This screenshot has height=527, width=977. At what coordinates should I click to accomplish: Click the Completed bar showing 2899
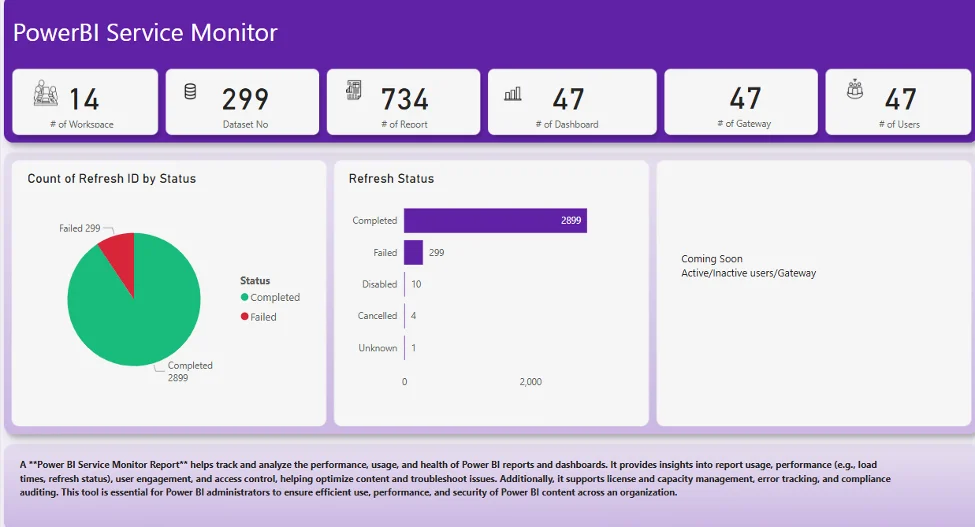(x=494, y=220)
